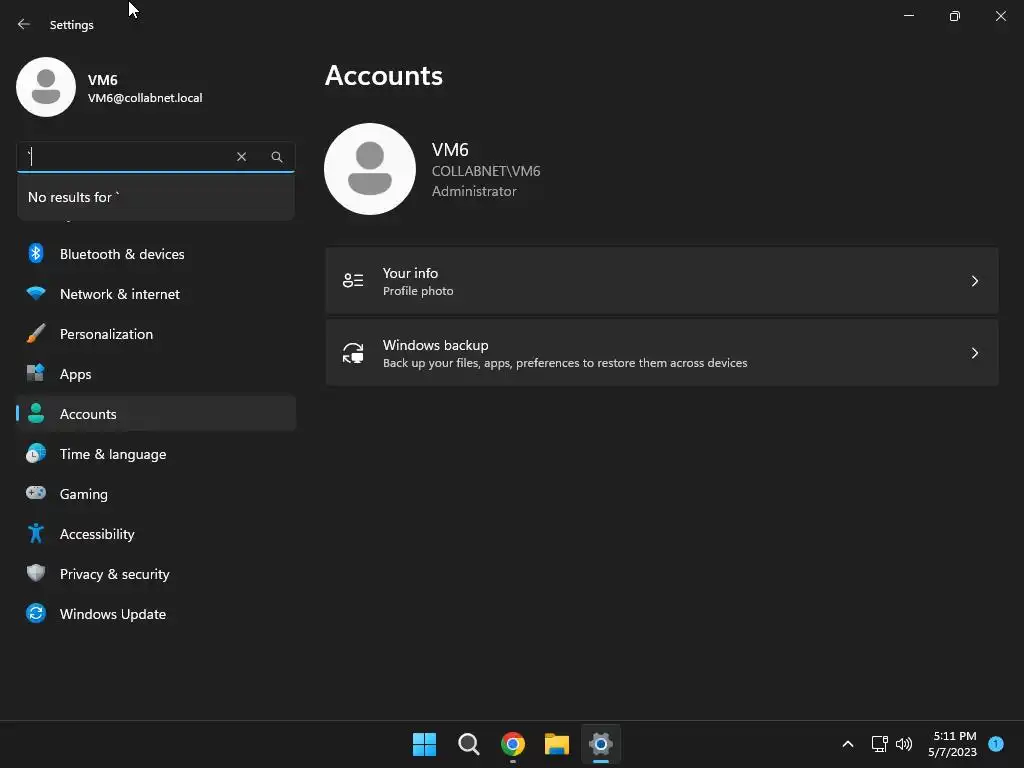This screenshot has height=768, width=1024.
Task: Click the 'No results for' message
Action: tap(74, 197)
